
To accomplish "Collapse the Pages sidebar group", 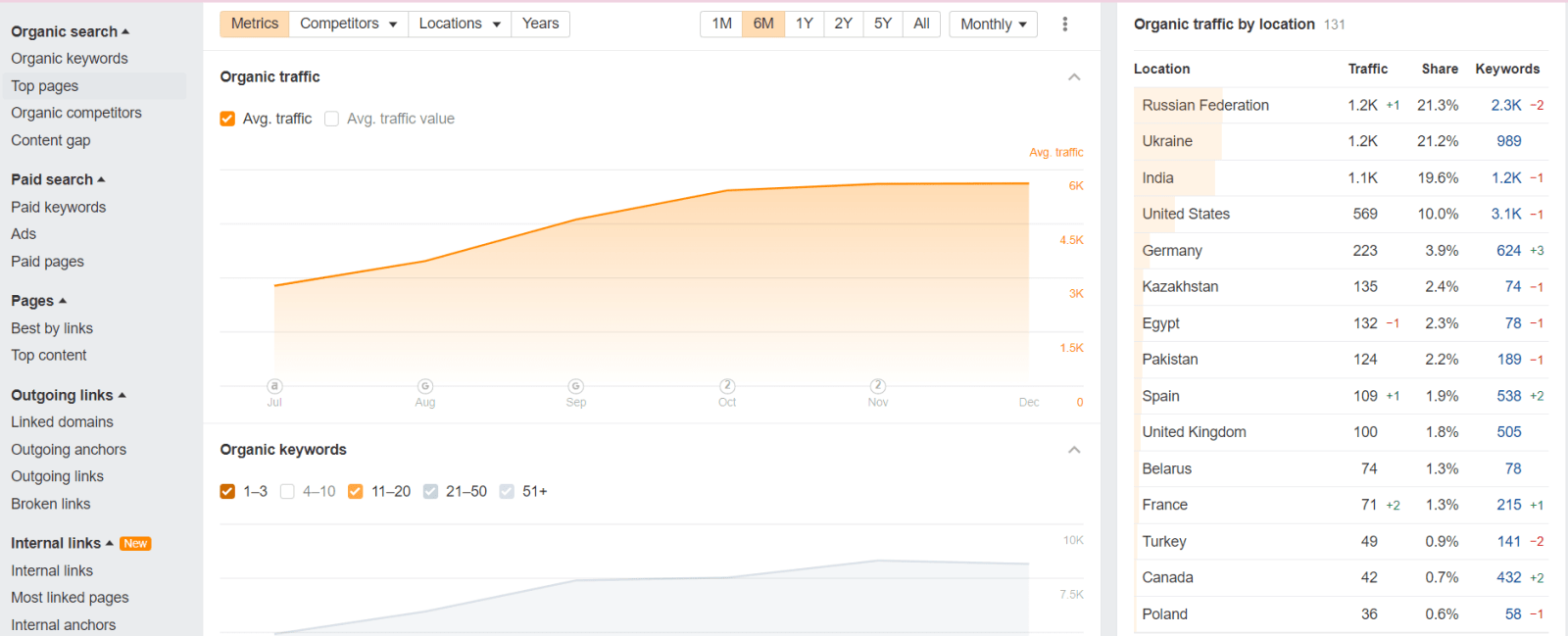I will (x=38, y=301).
